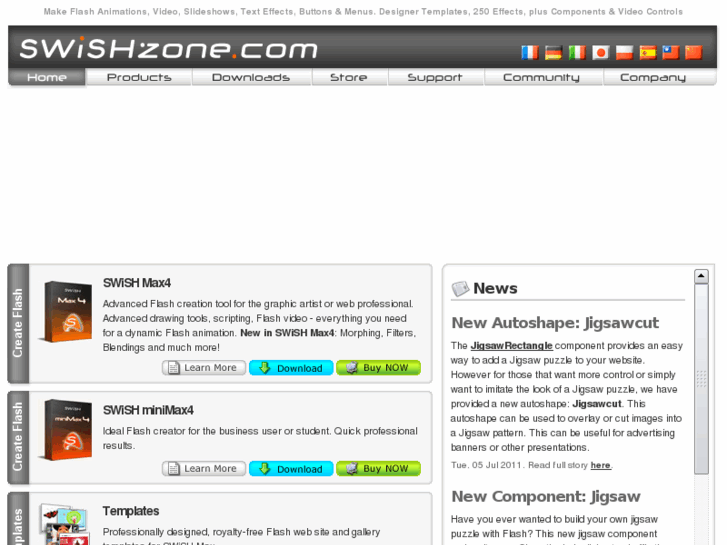Click the Create Flash tab beside SWiSH Max4
Viewport: 727px width, 545px height.
[x=18, y=323]
